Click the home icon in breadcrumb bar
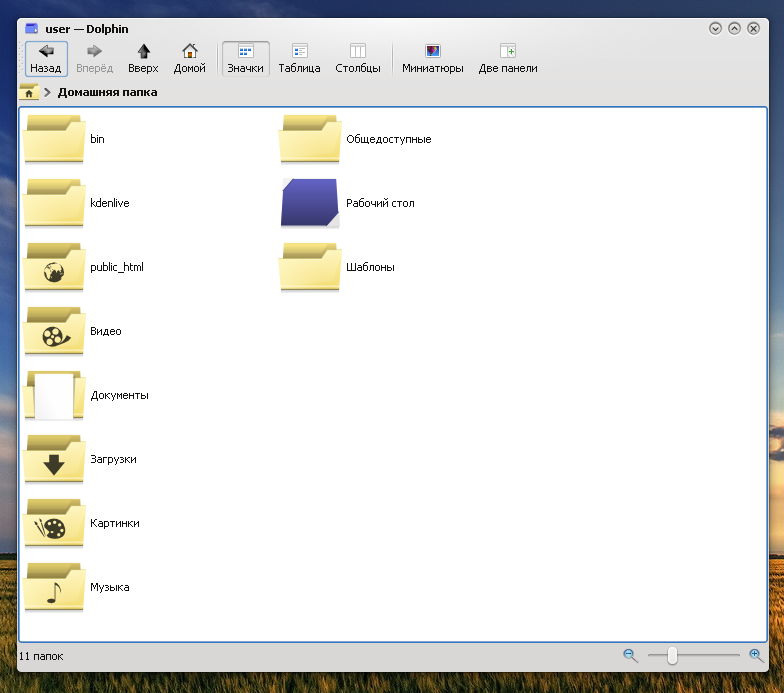This screenshot has width=784, height=693. pos(29,92)
